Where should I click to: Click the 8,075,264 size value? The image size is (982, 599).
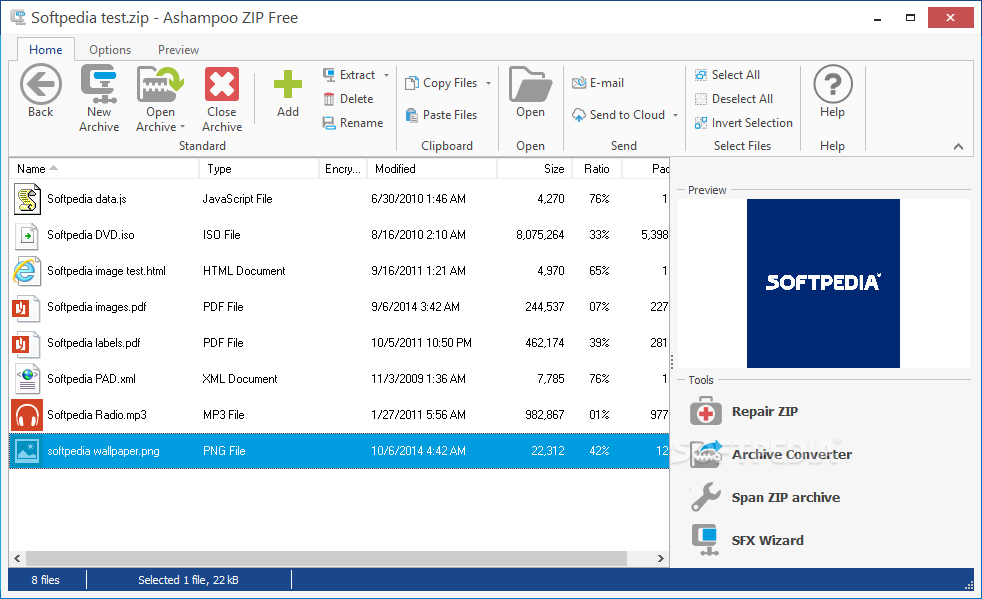point(540,235)
